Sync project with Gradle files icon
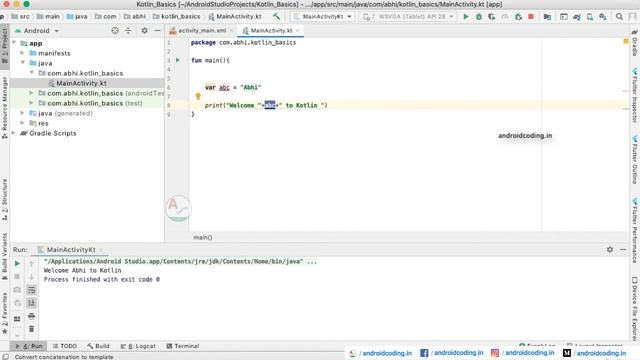The image size is (640, 360). 577,17
